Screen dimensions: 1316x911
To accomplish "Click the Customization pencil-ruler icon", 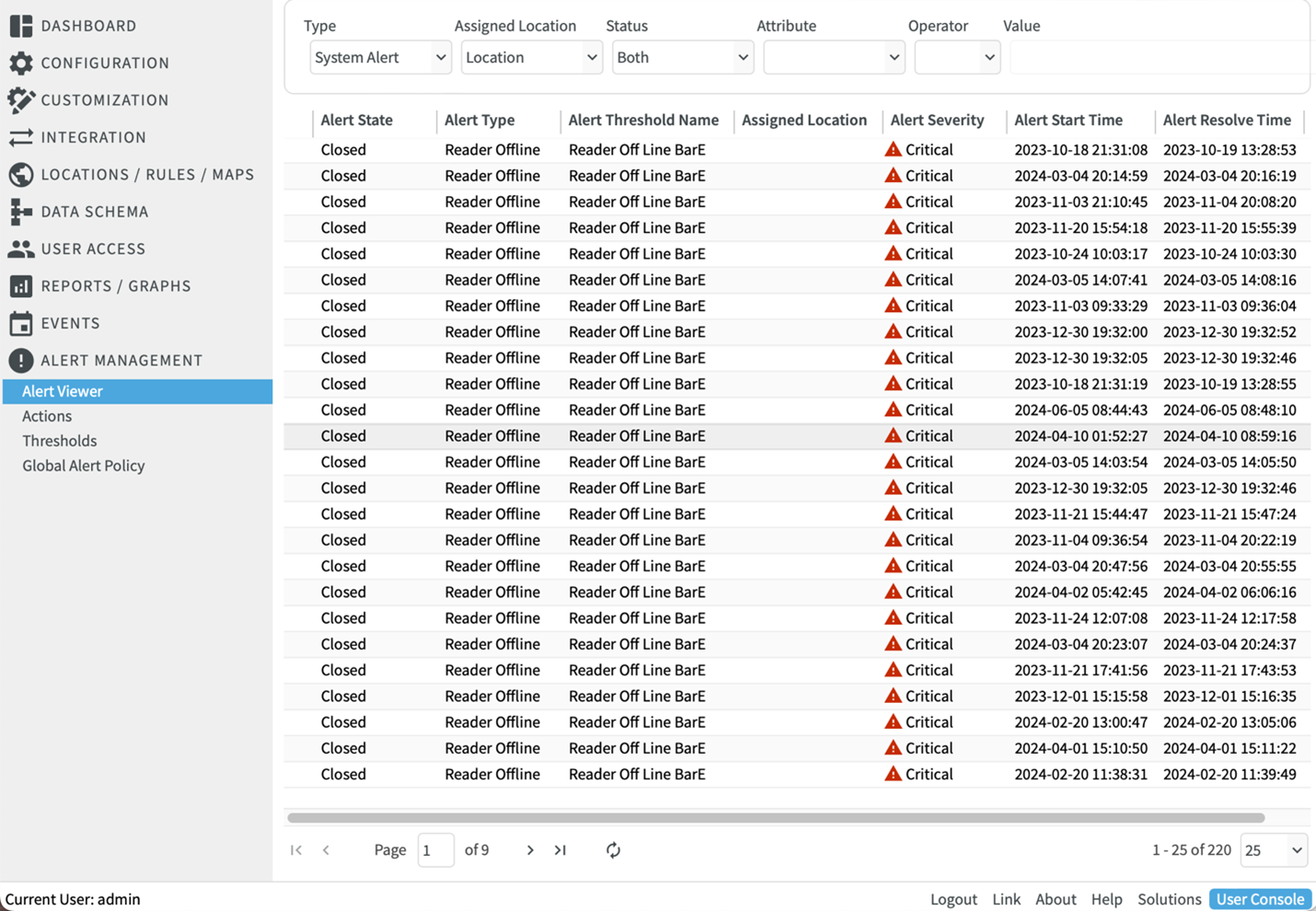I will pyautogui.click(x=21, y=100).
